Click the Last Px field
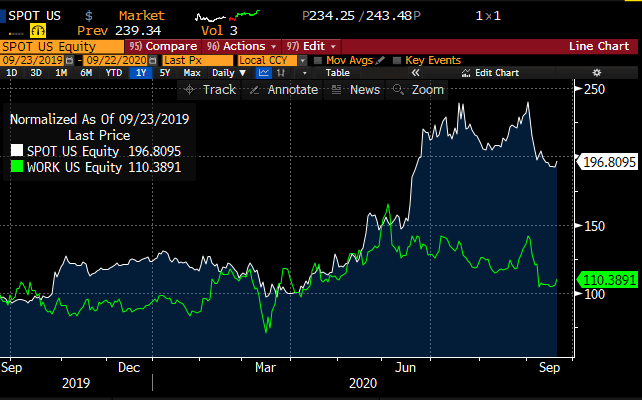 click(197, 61)
